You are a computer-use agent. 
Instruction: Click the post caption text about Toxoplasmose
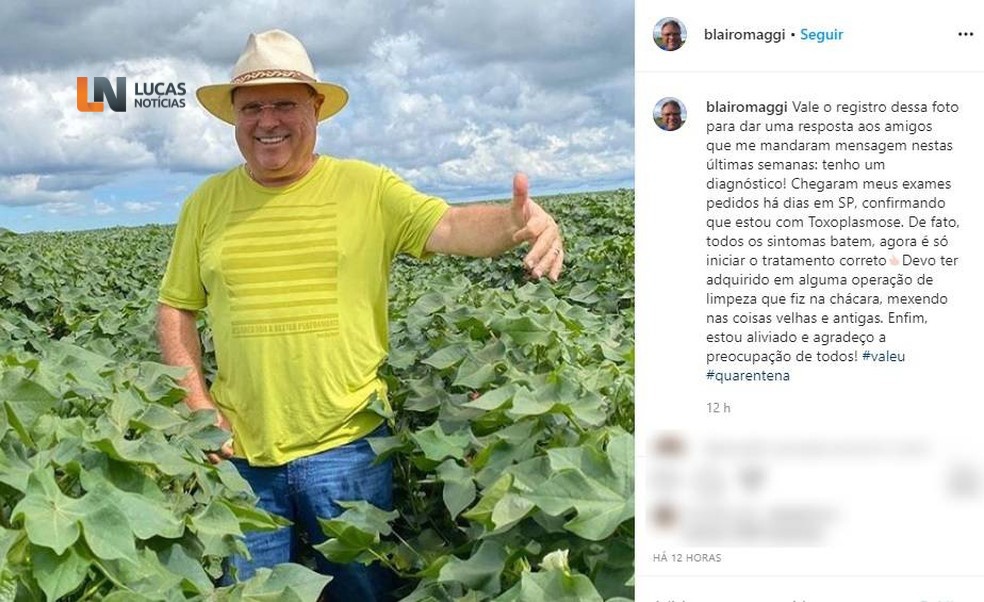(x=832, y=241)
